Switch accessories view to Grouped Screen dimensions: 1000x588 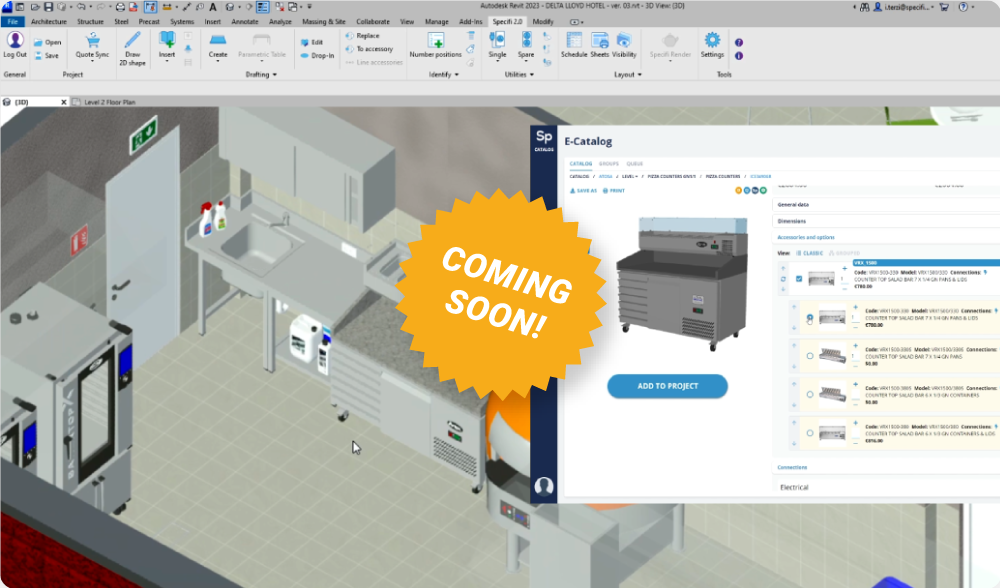(845, 253)
